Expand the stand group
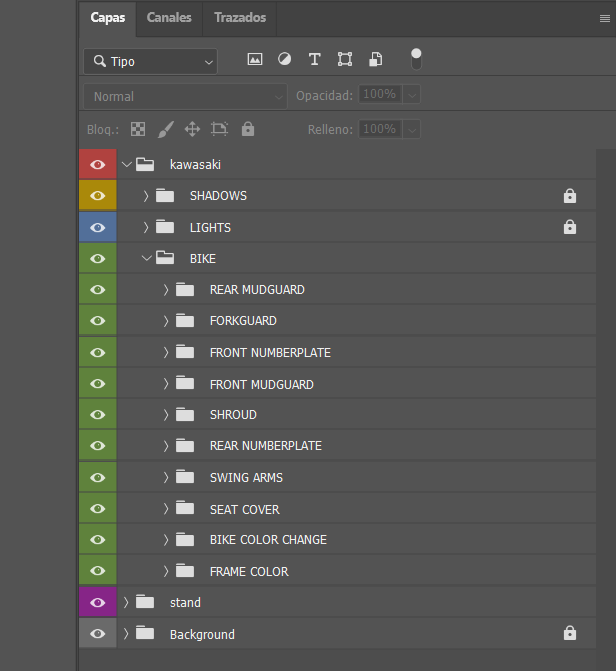616x671 pixels. pyautogui.click(x=126, y=602)
